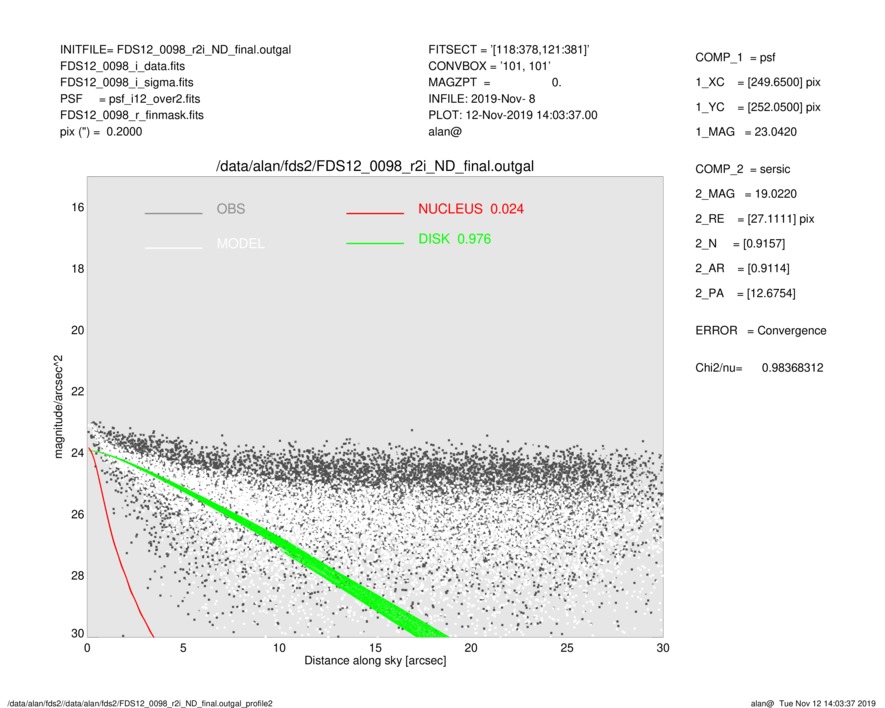Click the FITSECT parameter text
The image size is (885, 708).
click(x=509, y=49)
